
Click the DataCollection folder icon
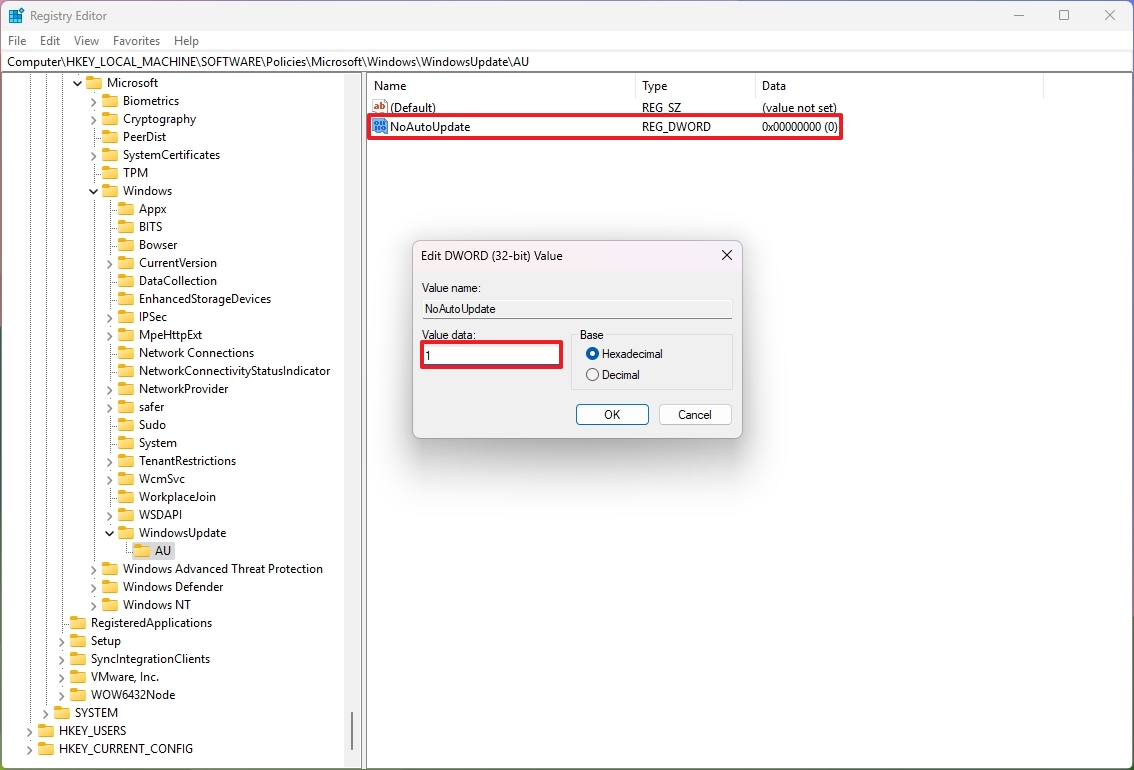(x=125, y=280)
